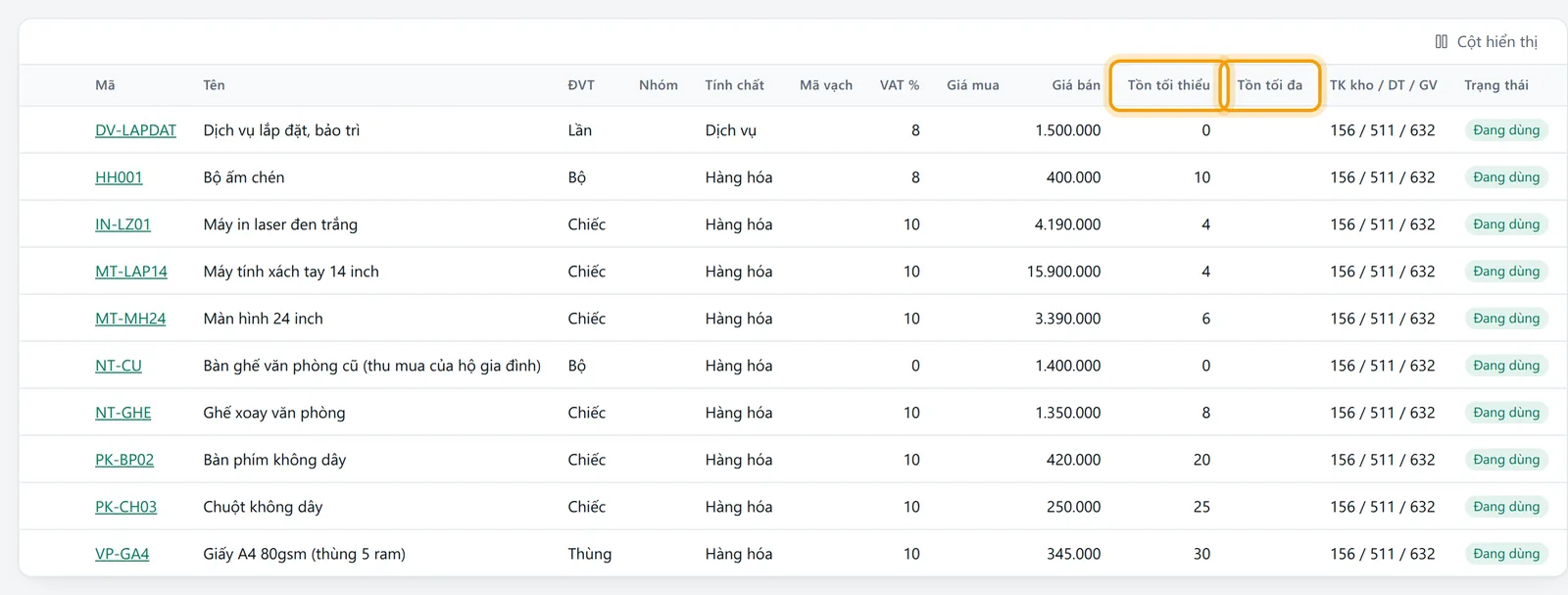Viewport: 1568px width, 595px height.
Task: Select the name "Bàn phím không dây"
Action: 274,460
